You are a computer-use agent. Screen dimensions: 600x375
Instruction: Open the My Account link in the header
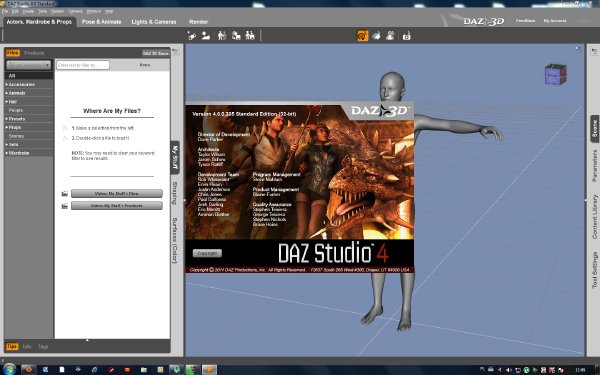[x=555, y=21]
